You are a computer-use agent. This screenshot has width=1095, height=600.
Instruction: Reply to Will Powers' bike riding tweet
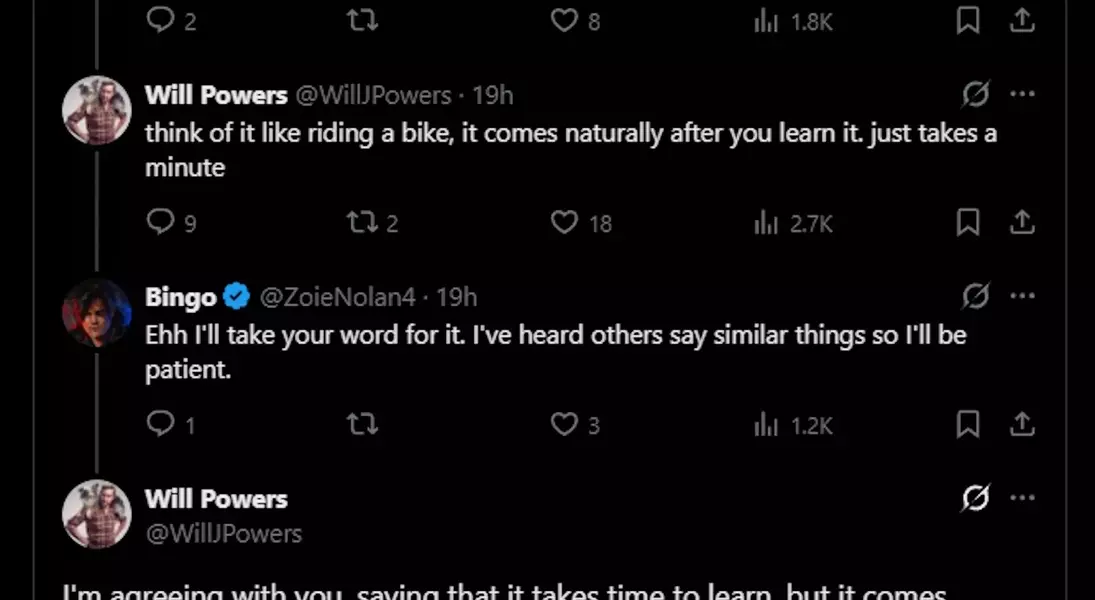pos(160,221)
